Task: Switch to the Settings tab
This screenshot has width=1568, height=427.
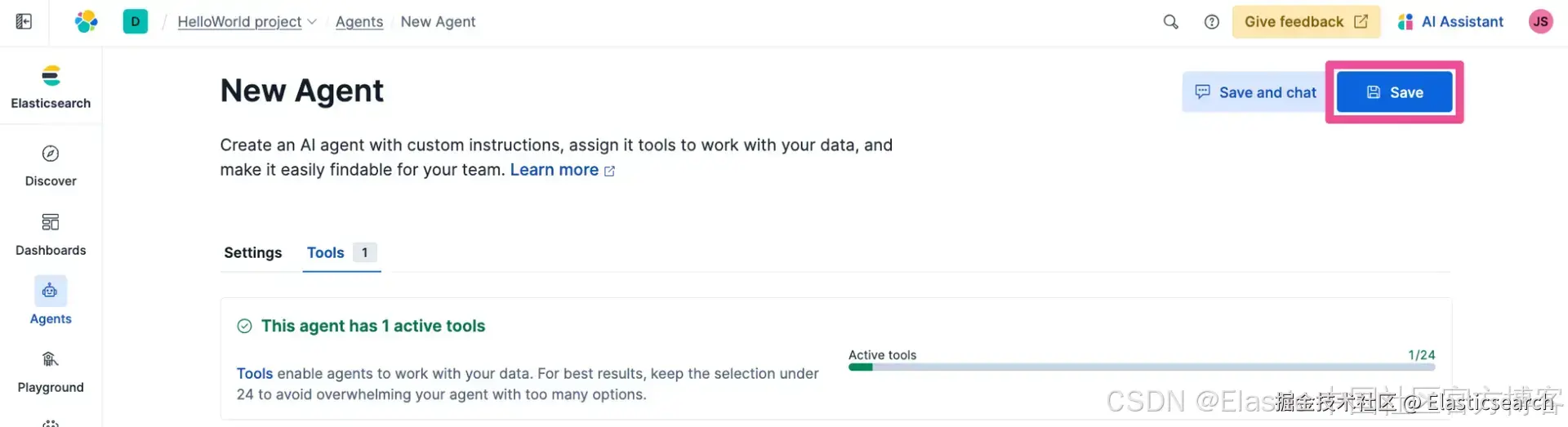Action: 252,253
